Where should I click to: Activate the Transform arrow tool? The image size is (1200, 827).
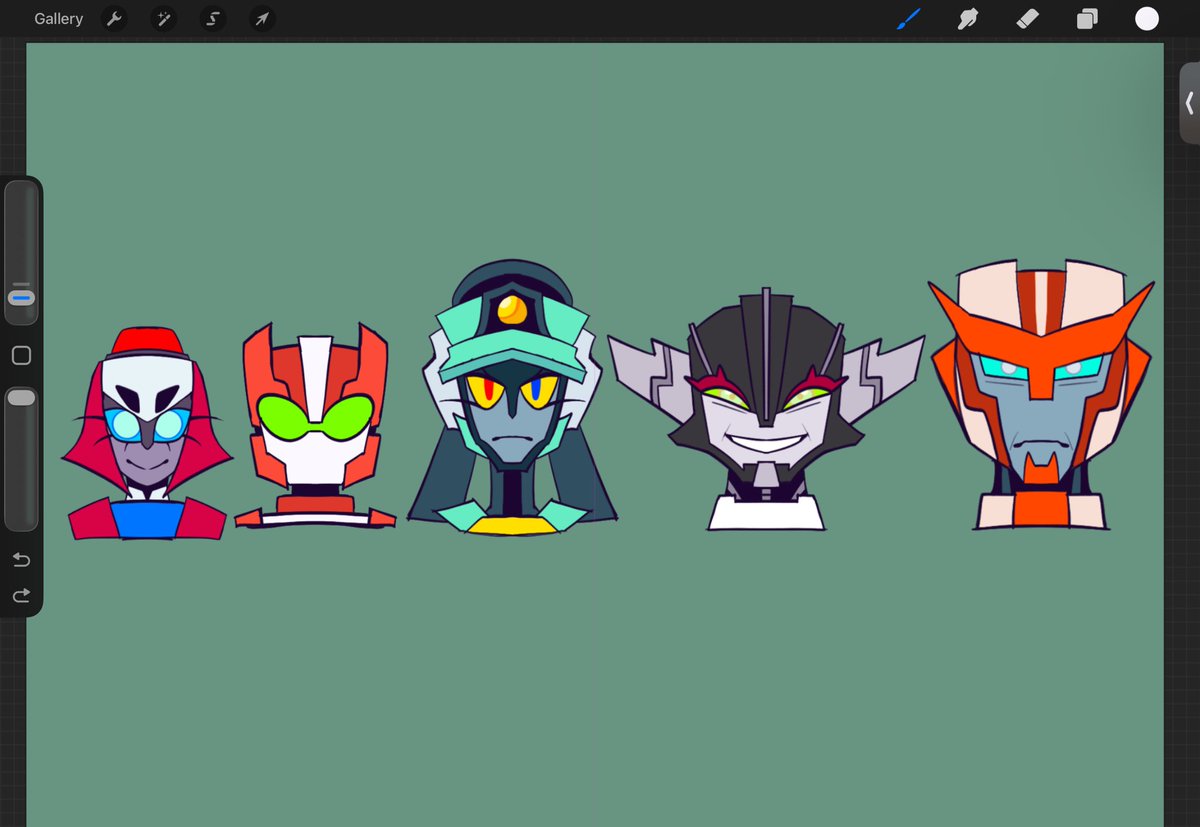[261, 19]
